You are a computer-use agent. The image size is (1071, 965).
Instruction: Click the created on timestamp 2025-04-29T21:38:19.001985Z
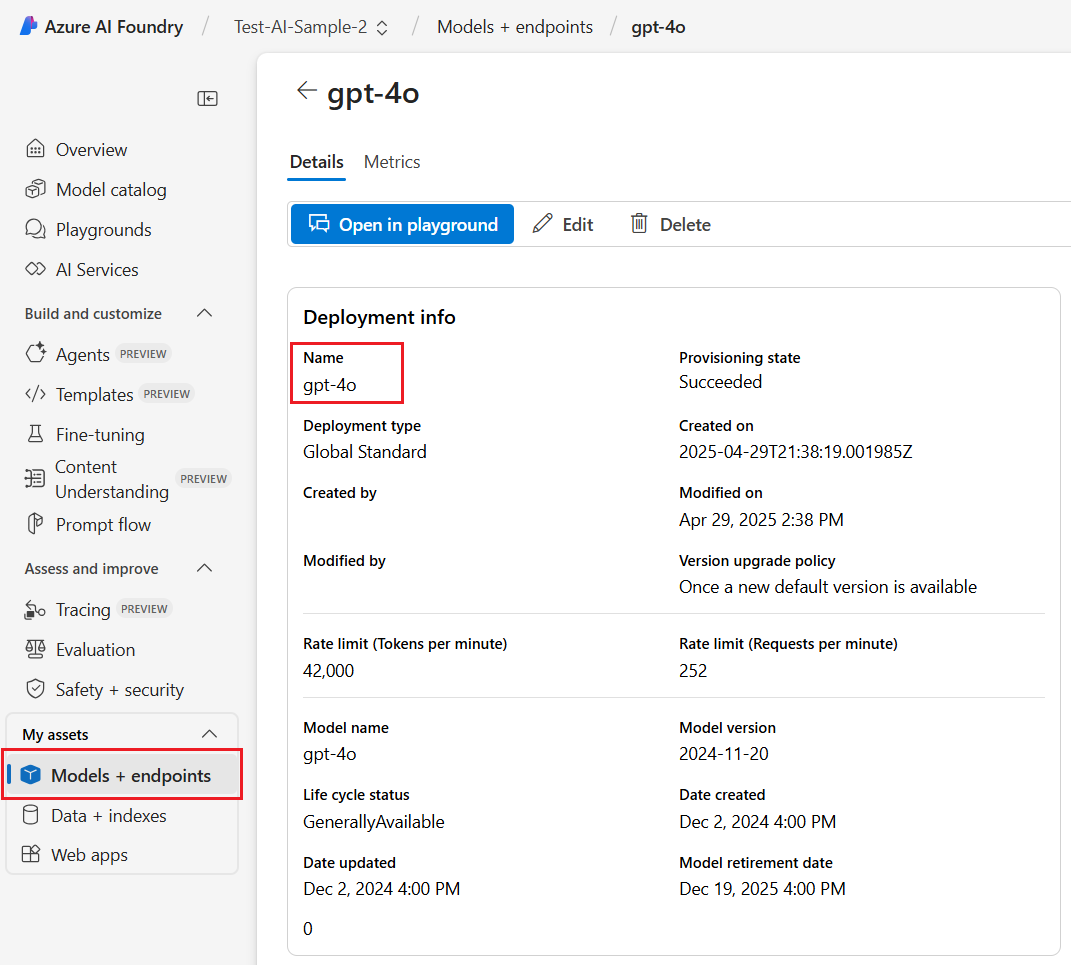point(796,451)
